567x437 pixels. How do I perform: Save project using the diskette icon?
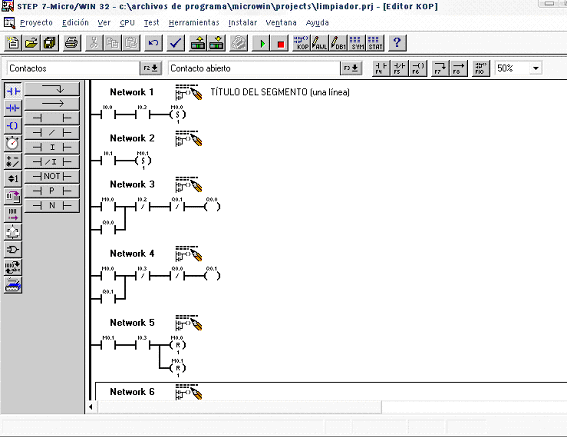pos(50,43)
